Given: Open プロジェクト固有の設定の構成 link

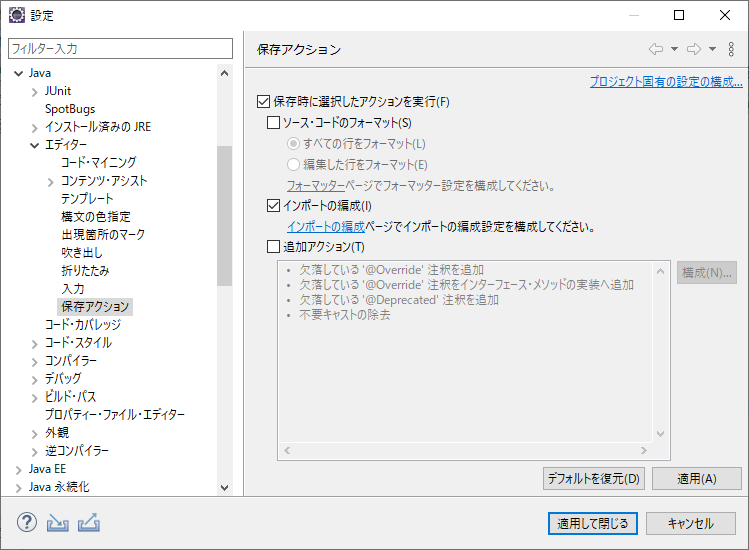Looking at the screenshot, I should point(666,81).
